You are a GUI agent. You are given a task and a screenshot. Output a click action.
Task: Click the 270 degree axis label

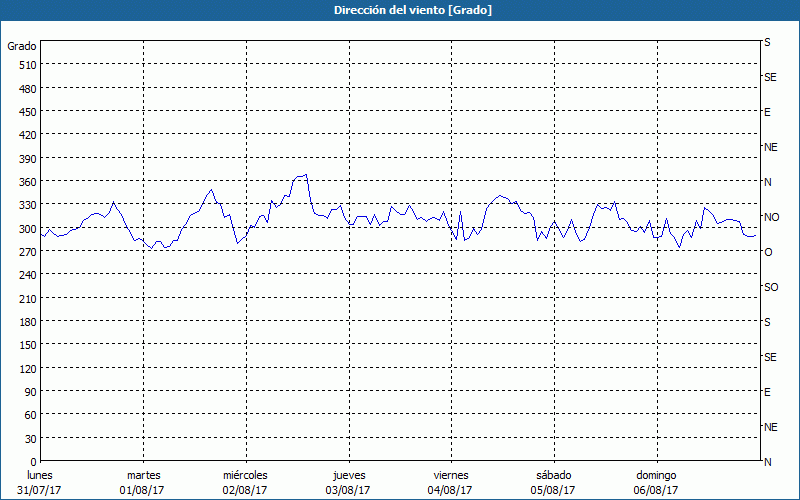point(26,252)
